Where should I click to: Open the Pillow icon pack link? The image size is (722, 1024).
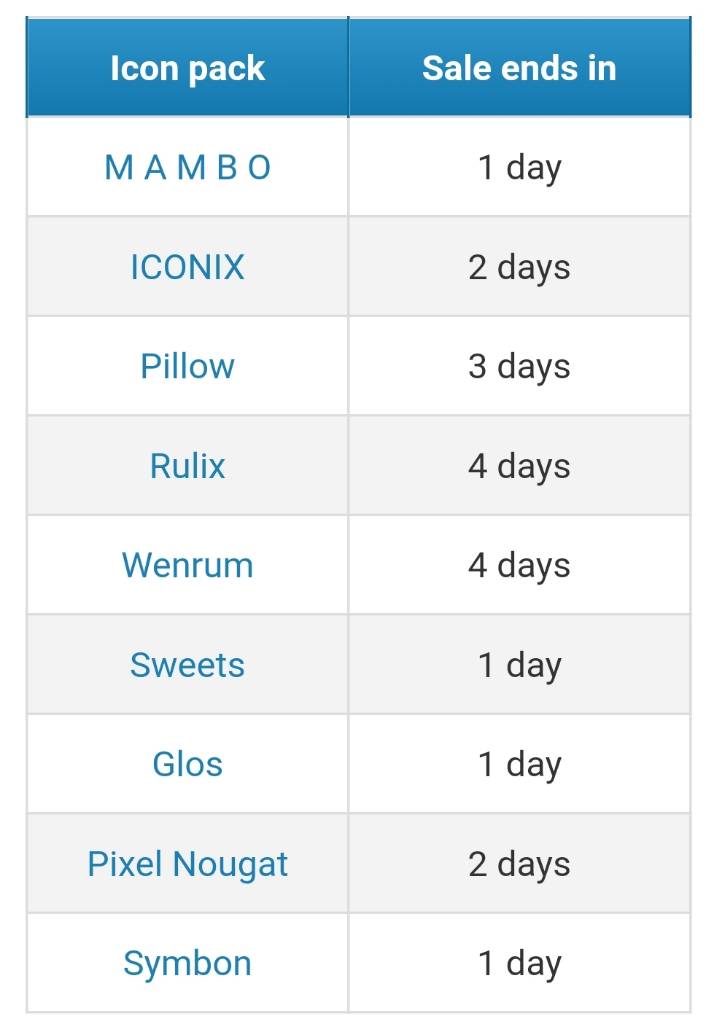[x=187, y=366]
